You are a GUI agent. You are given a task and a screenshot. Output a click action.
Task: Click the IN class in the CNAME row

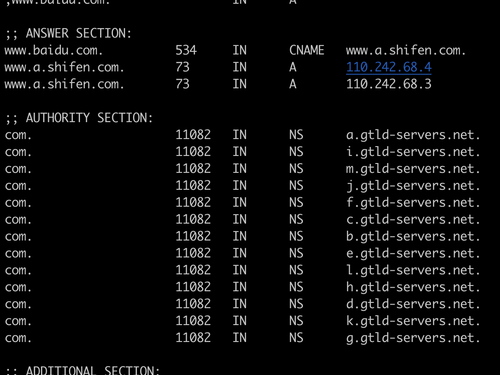pos(240,50)
